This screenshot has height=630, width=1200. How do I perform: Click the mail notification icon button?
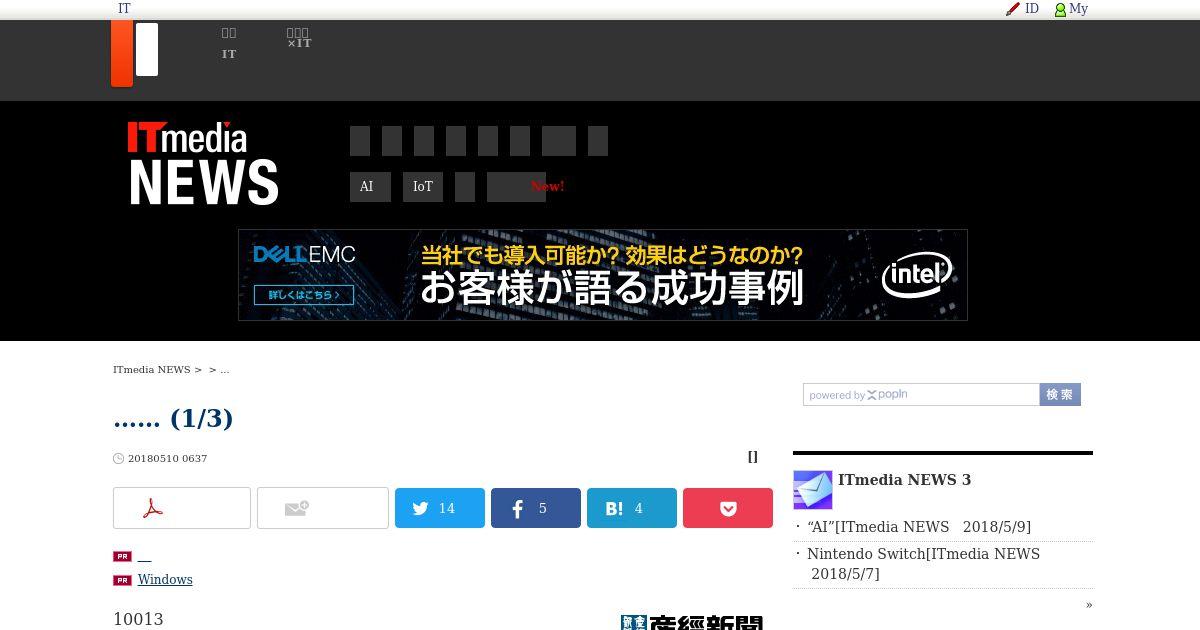(x=323, y=508)
